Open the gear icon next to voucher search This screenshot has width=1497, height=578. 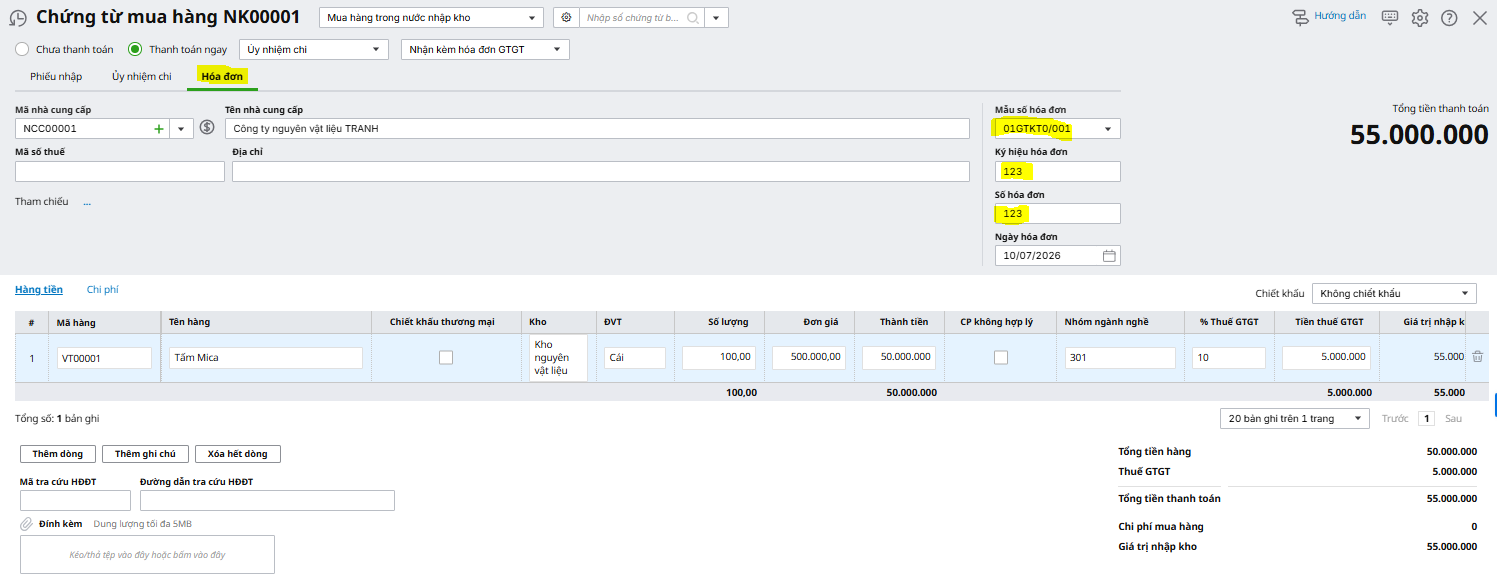pyautogui.click(x=566, y=18)
